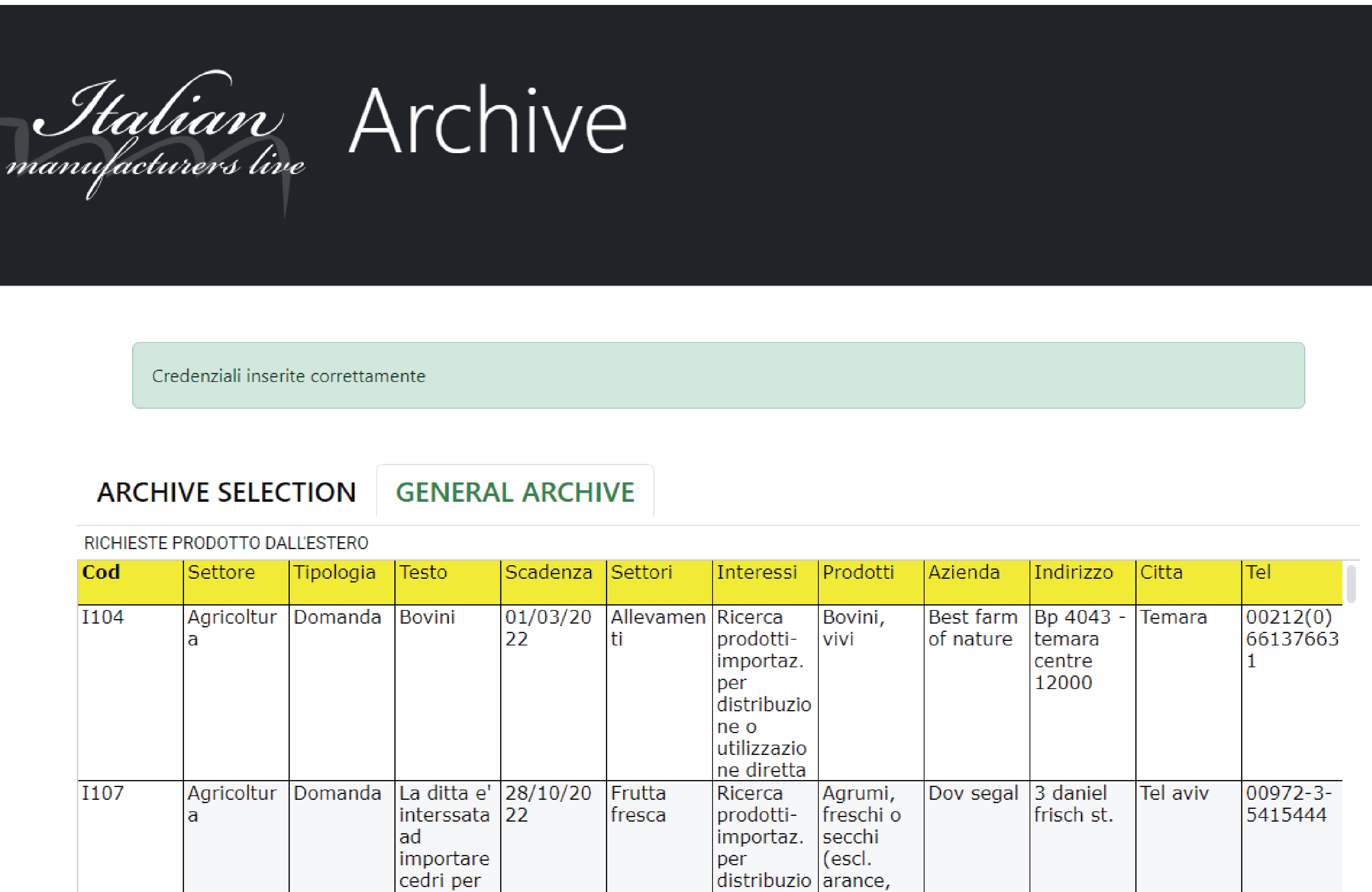The width and height of the screenshot is (1372, 892).
Task: Click the Settore column header
Action: coord(236,582)
